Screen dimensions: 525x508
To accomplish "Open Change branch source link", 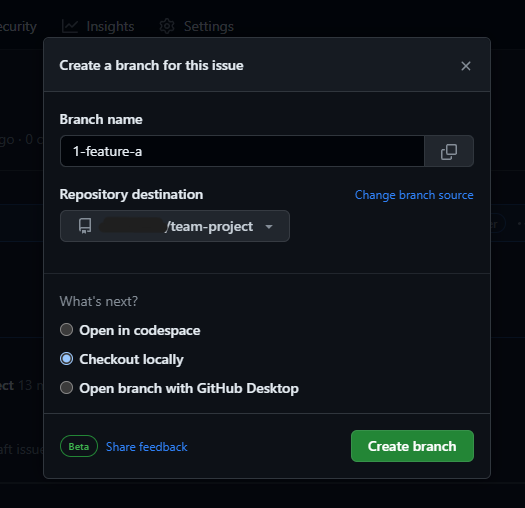I will (414, 195).
